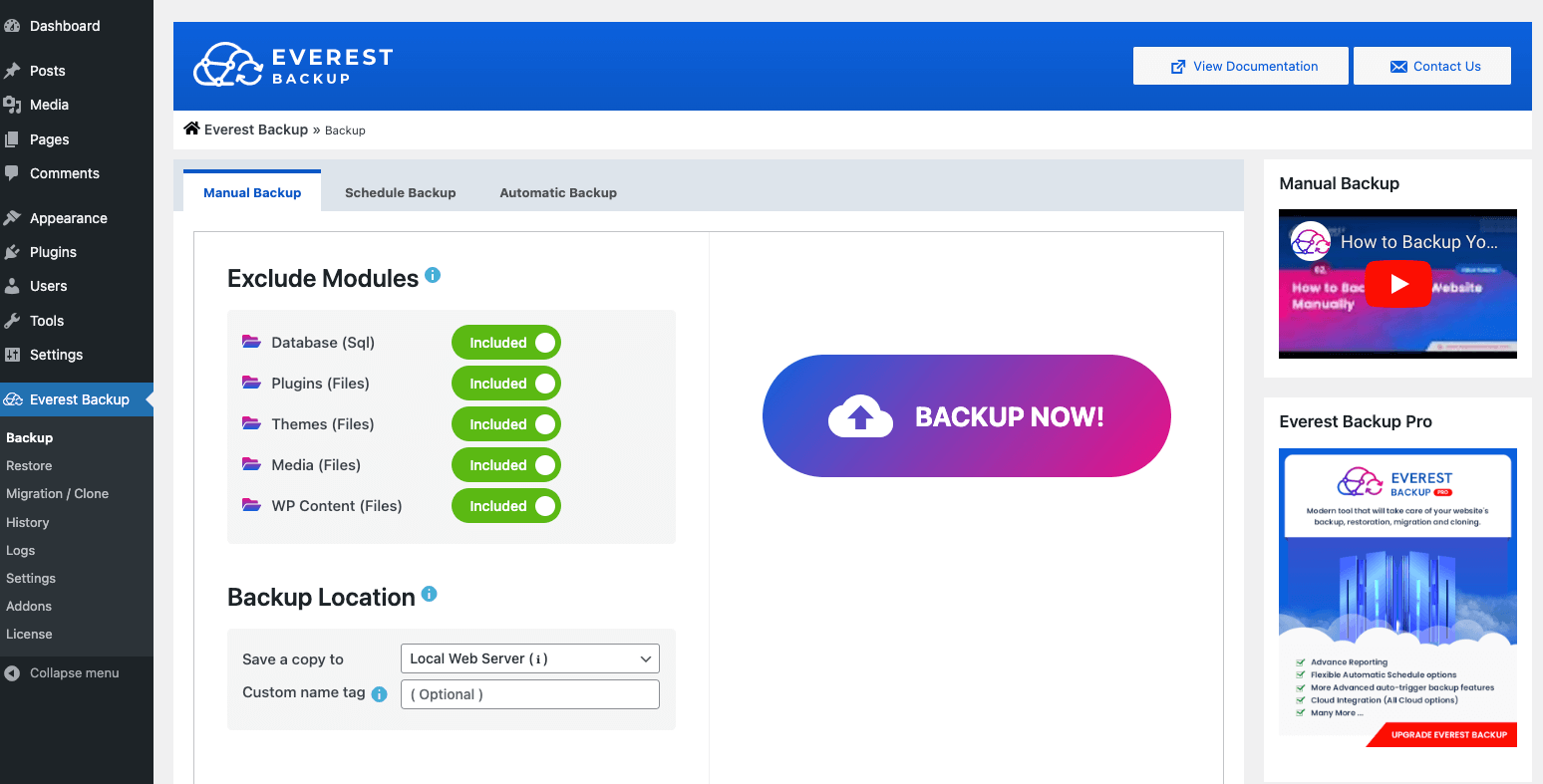Exclude Themes (Files) using its toggle
The width and height of the screenshot is (1543, 784).
click(x=505, y=423)
